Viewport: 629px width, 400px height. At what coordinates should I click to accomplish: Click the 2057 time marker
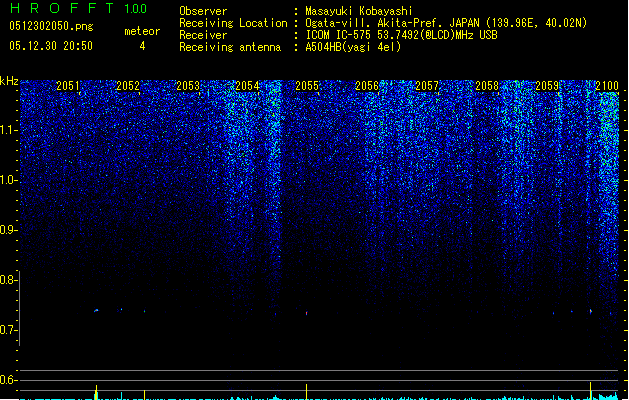[x=427, y=86]
